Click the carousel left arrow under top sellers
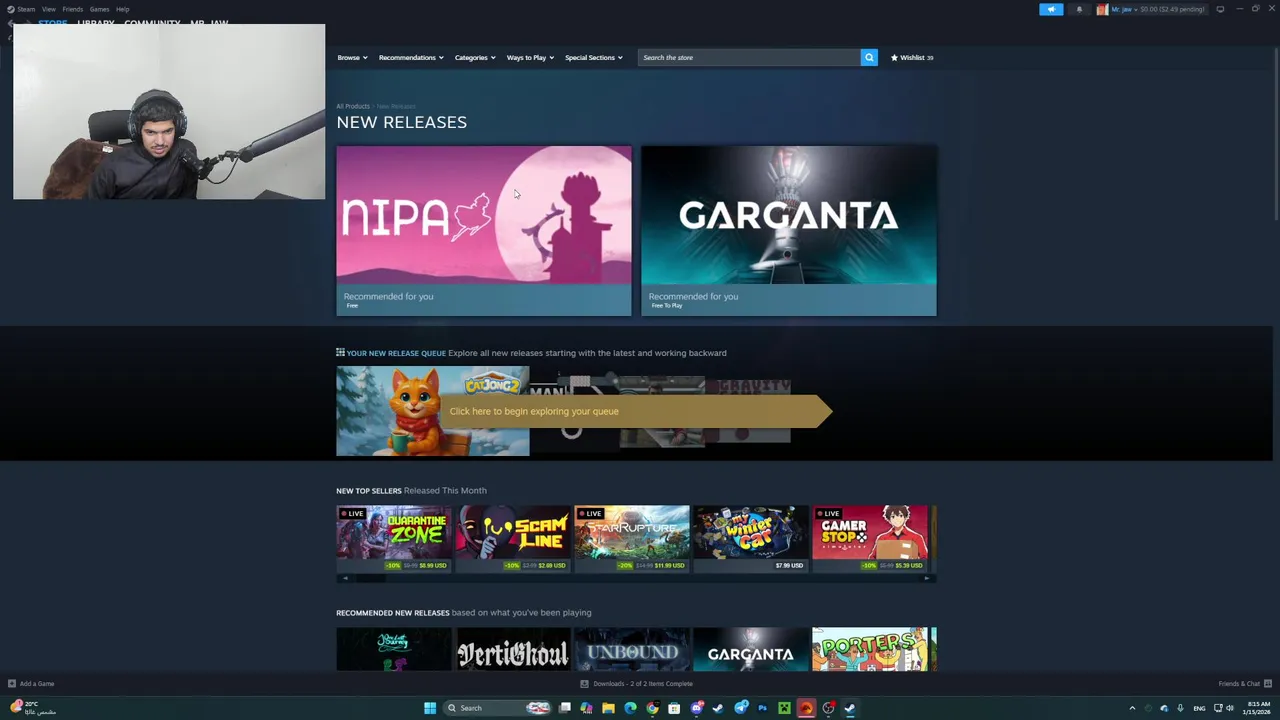Image resolution: width=1280 pixels, height=720 pixels. coord(345,578)
